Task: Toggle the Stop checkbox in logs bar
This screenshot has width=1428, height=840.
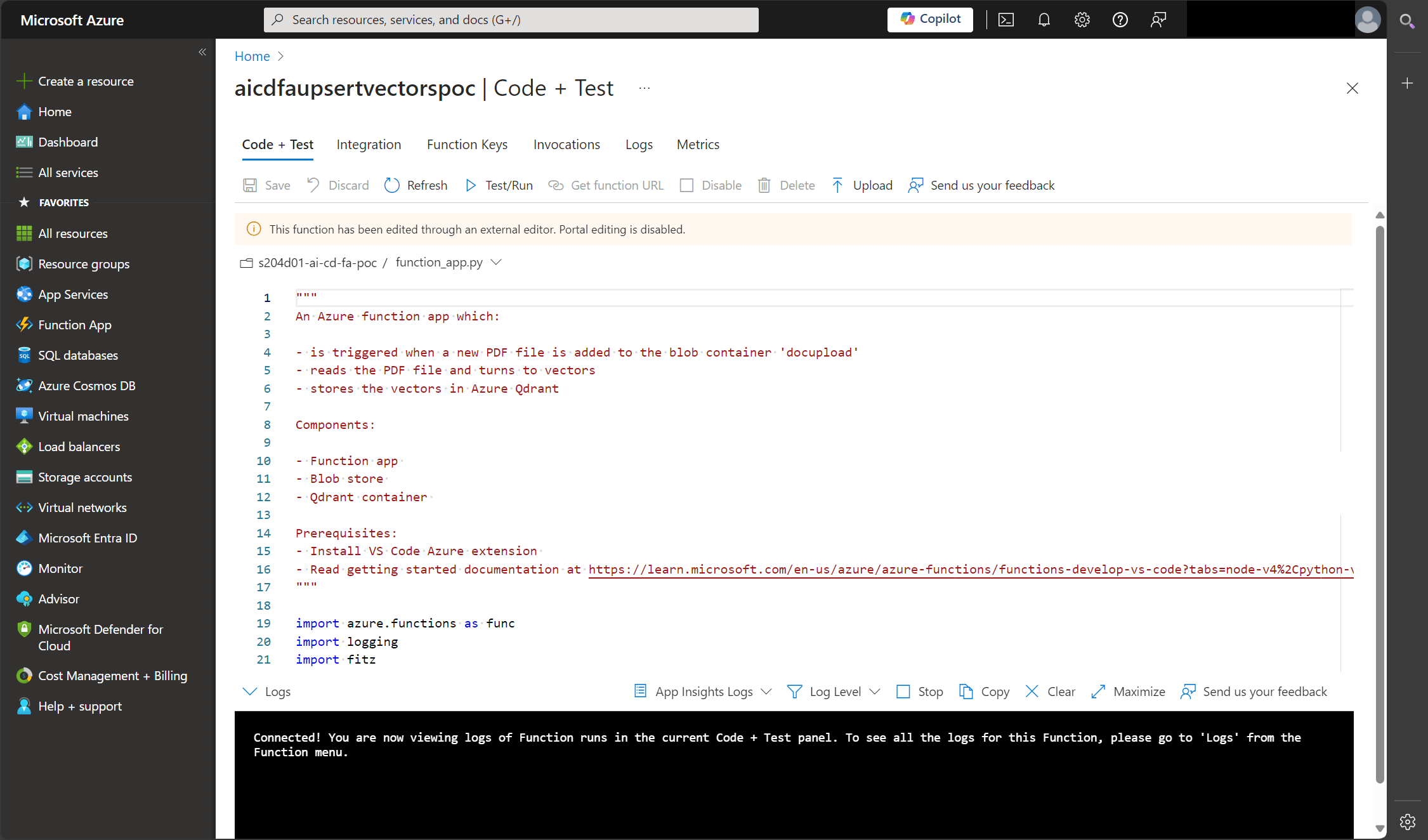Action: click(903, 692)
